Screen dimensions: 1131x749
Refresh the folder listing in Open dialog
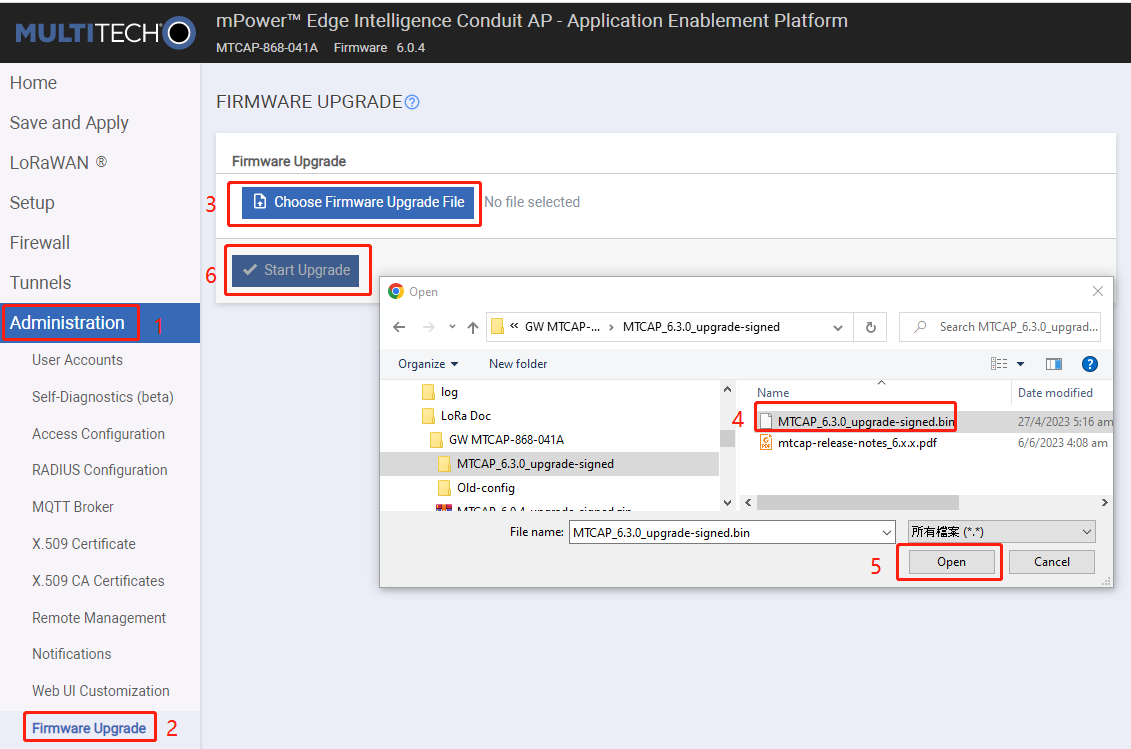[871, 328]
